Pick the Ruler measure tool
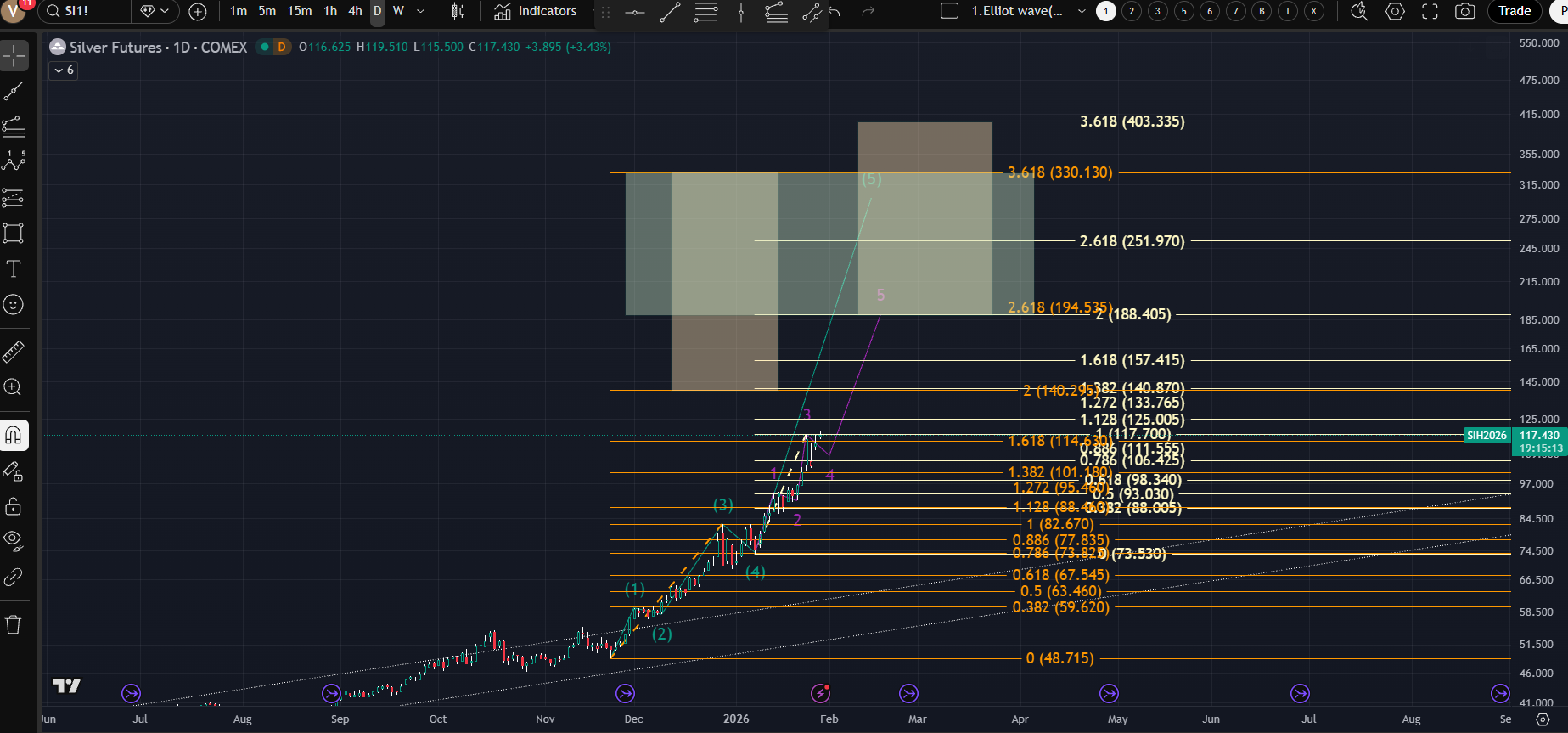Image resolution: width=1568 pixels, height=733 pixels. click(x=14, y=351)
